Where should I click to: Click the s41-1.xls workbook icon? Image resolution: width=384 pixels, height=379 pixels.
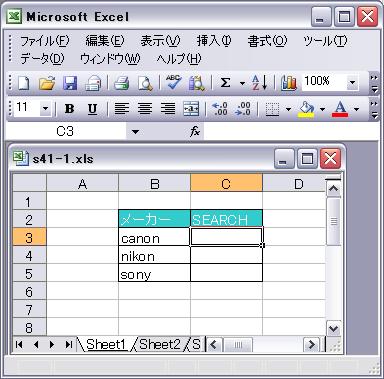click(x=21, y=158)
